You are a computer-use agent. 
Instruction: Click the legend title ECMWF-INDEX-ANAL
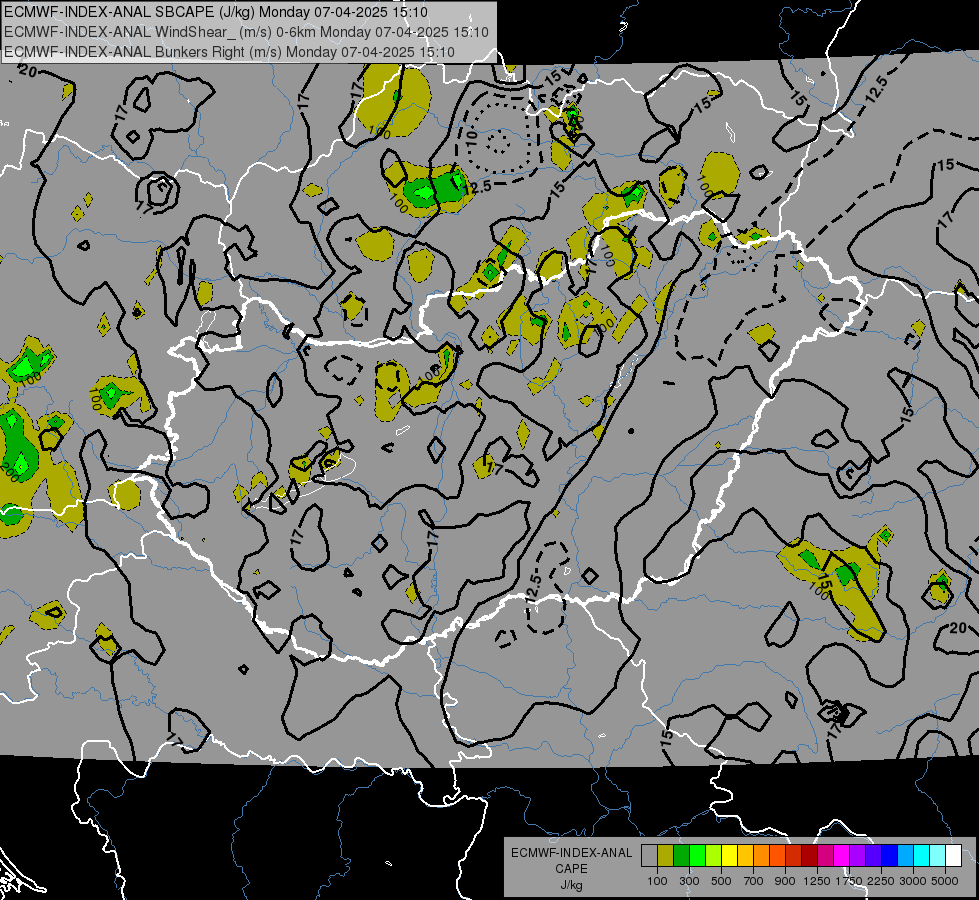(571, 853)
